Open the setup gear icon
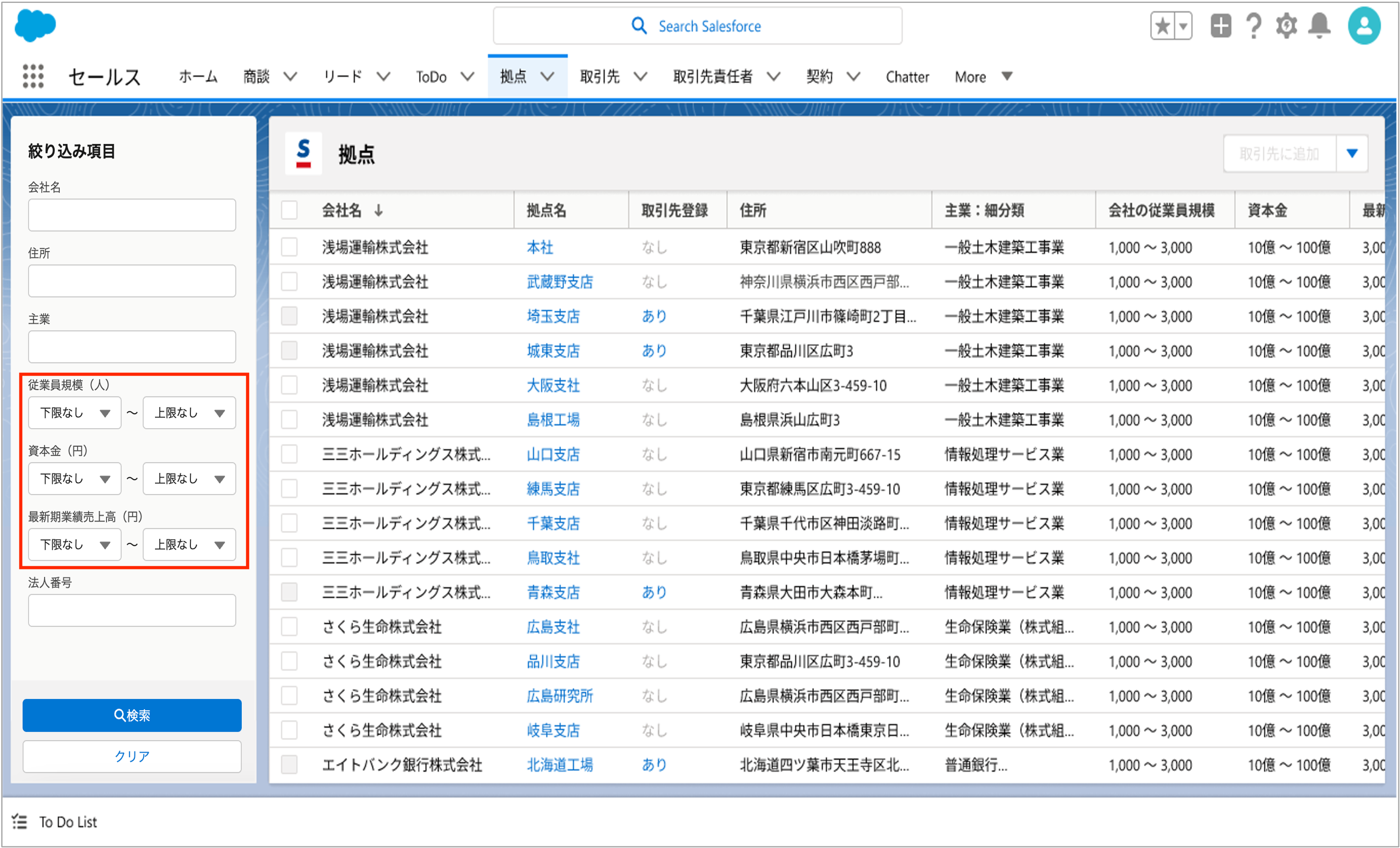Image resolution: width=1400 pixels, height=848 pixels. 1286,26
